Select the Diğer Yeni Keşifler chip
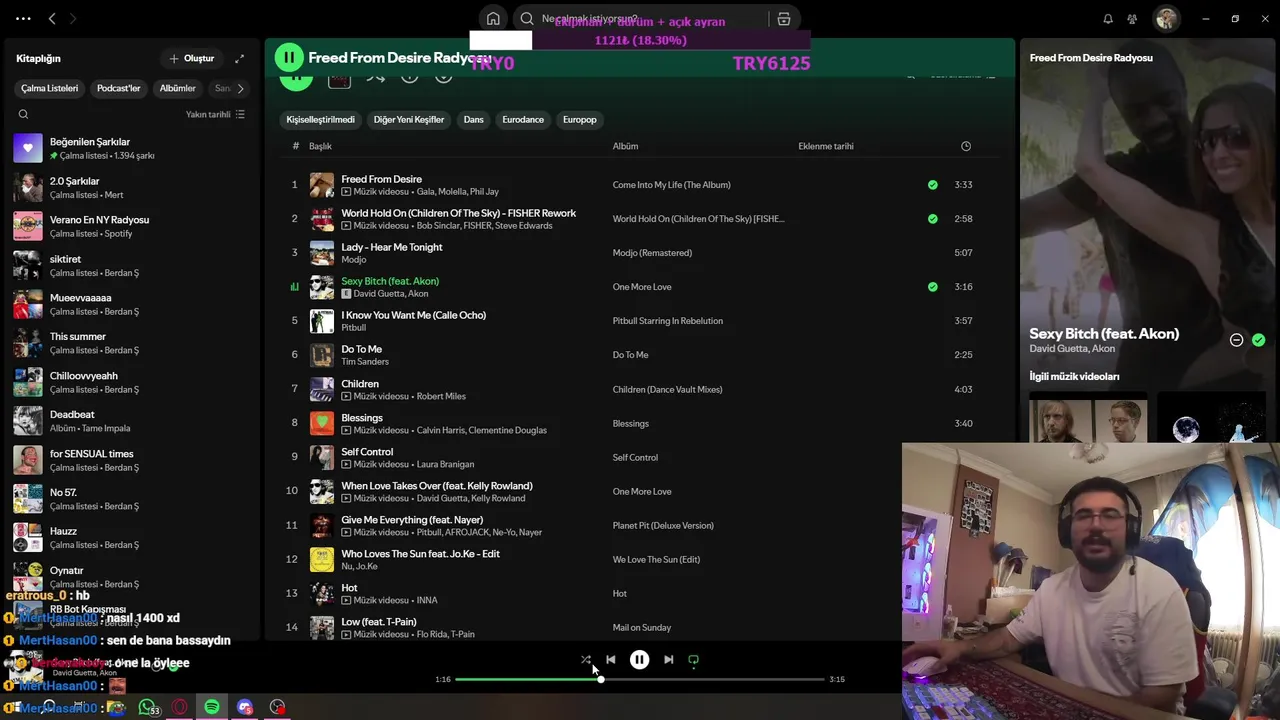 [x=408, y=119]
